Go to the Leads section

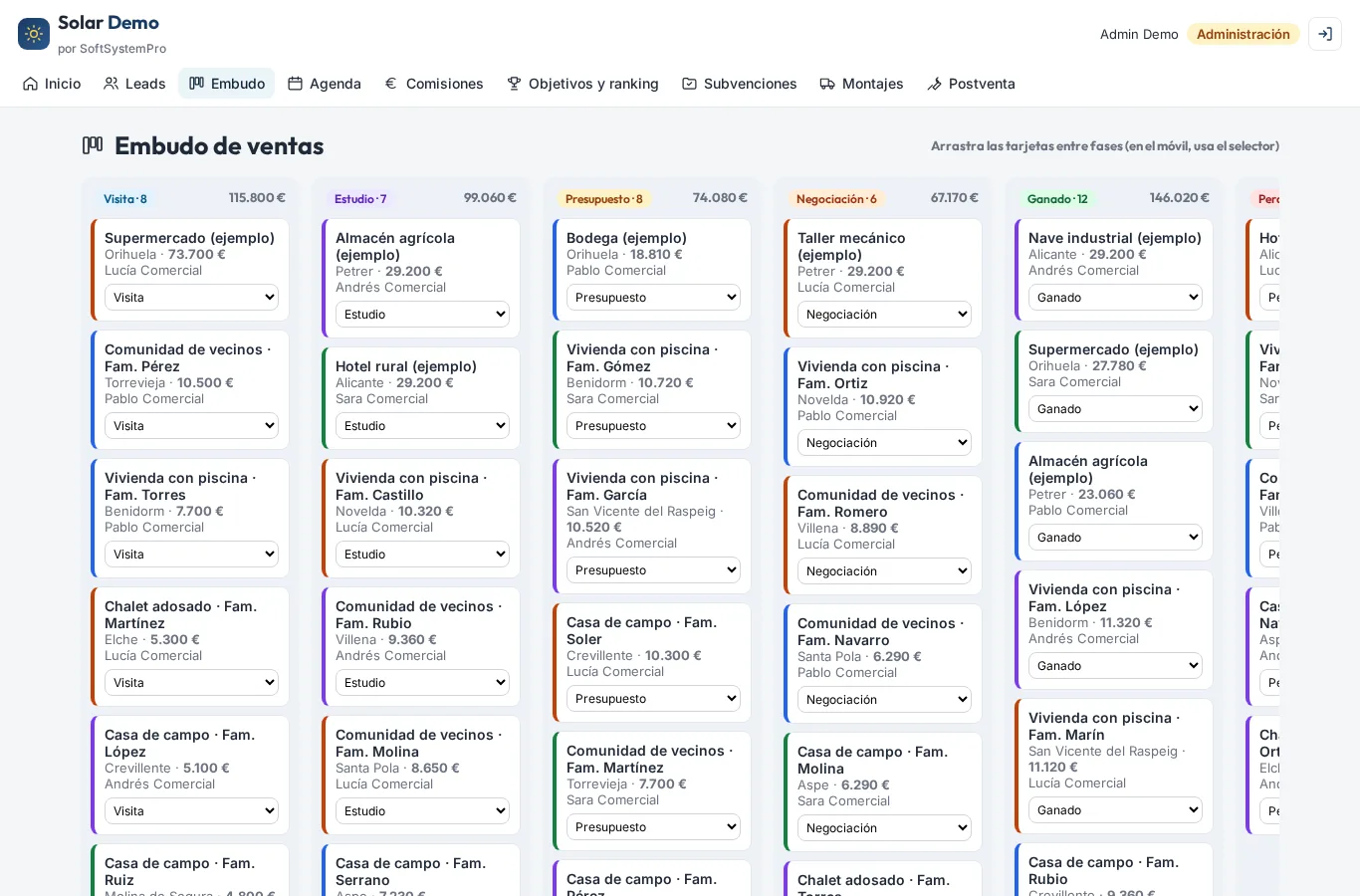click(x=134, y=84)
